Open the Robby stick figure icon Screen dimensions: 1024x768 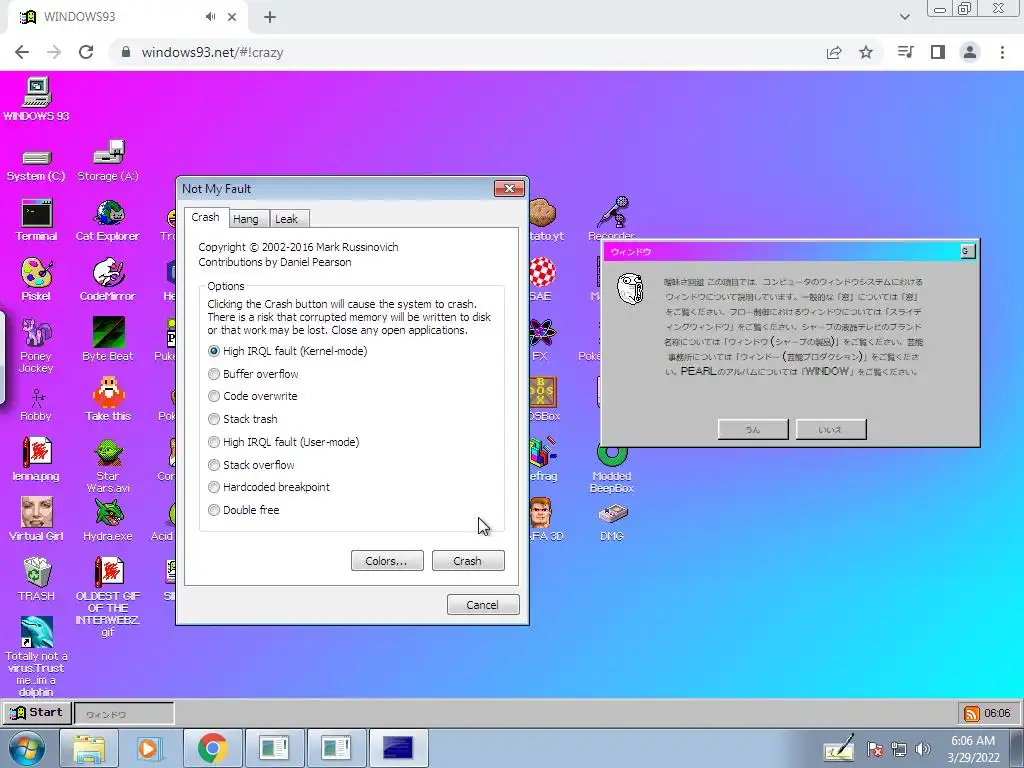[x=36, y=405]
